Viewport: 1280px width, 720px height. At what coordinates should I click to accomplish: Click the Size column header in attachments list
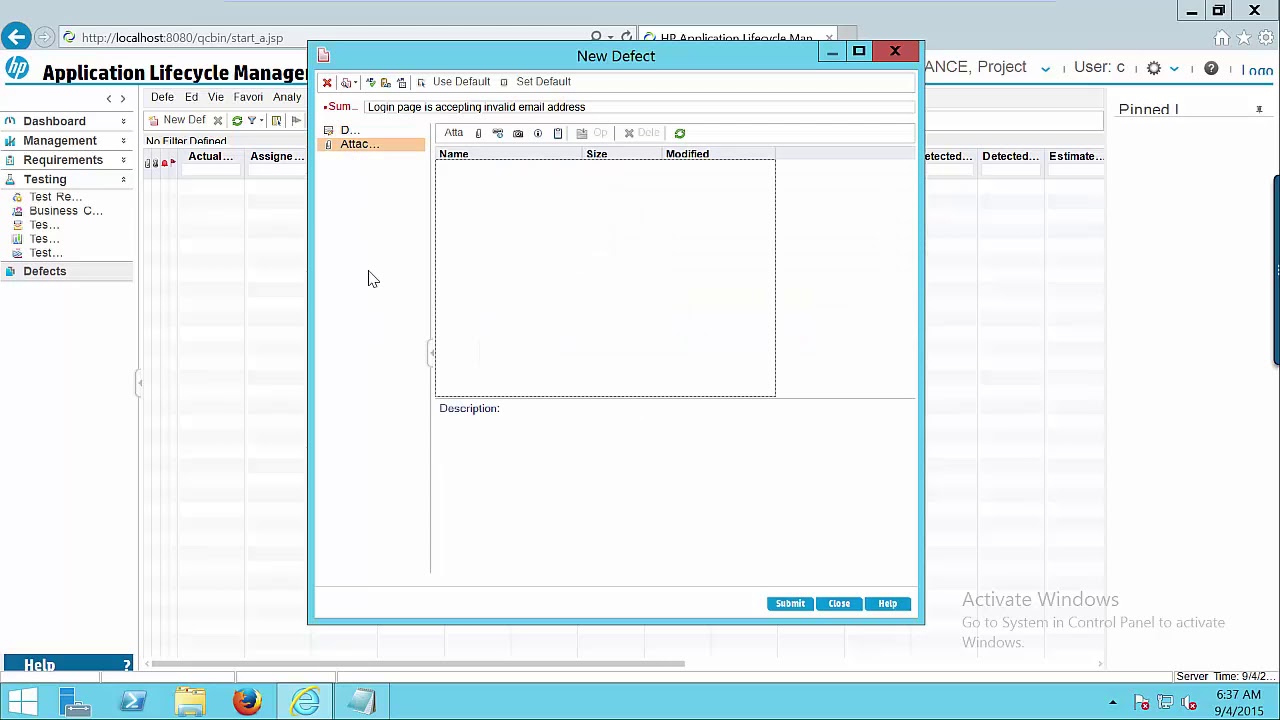[x=623, y=154]
